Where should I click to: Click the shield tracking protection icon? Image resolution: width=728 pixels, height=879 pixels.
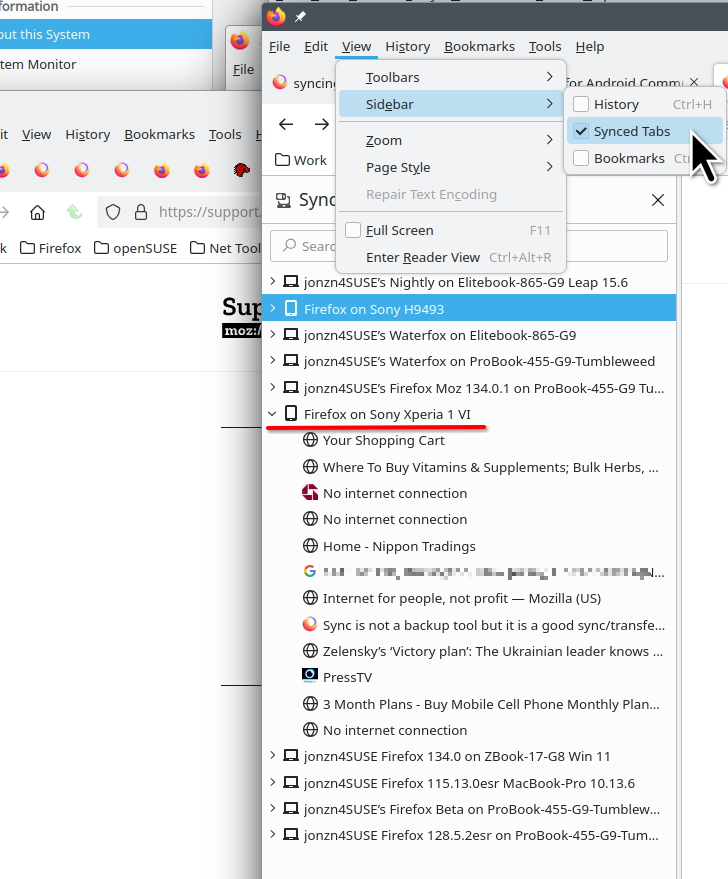click(x=113, y=212)
